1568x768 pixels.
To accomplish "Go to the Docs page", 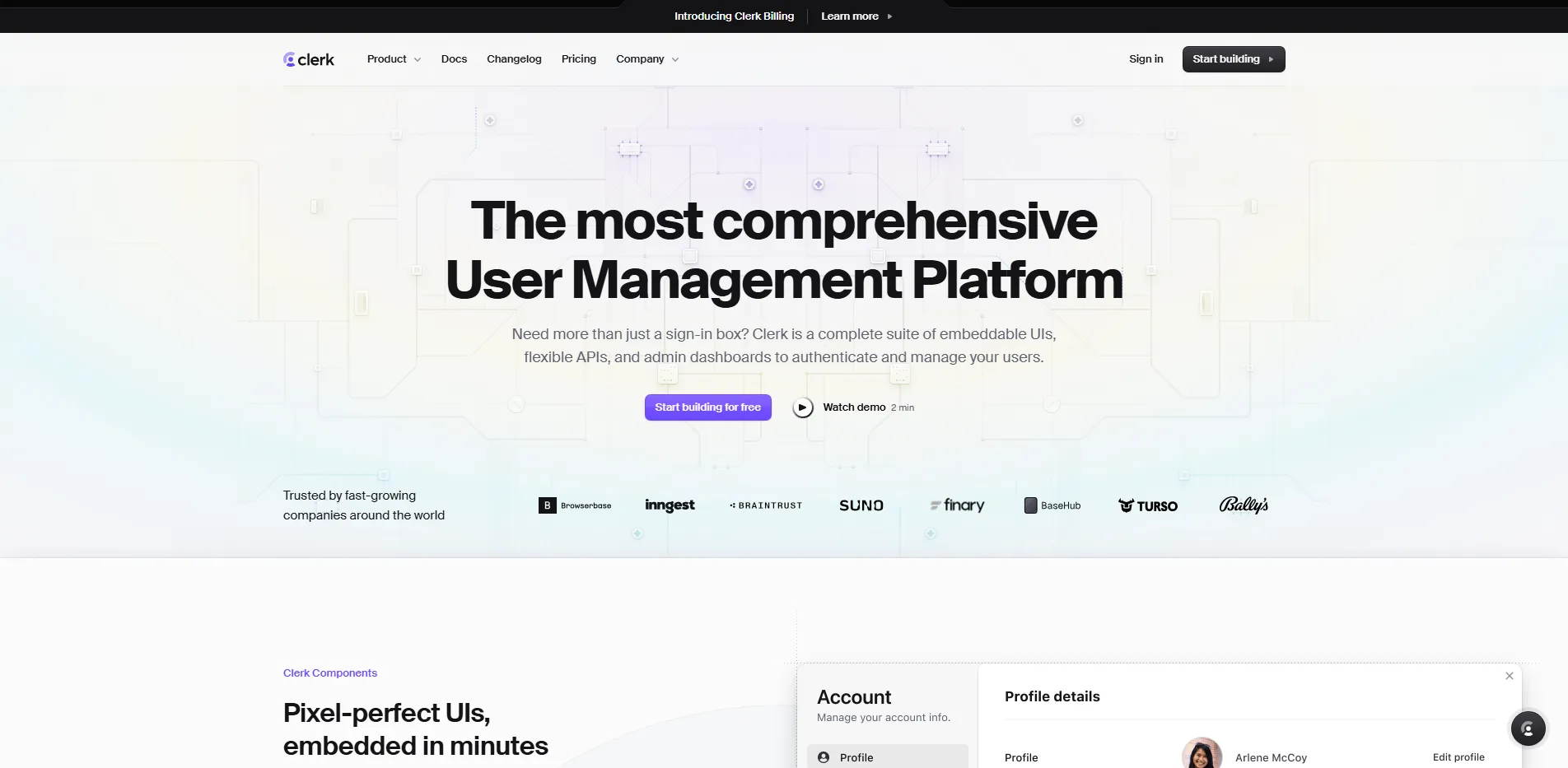I will pyautogui.click(x=454, y=58).
